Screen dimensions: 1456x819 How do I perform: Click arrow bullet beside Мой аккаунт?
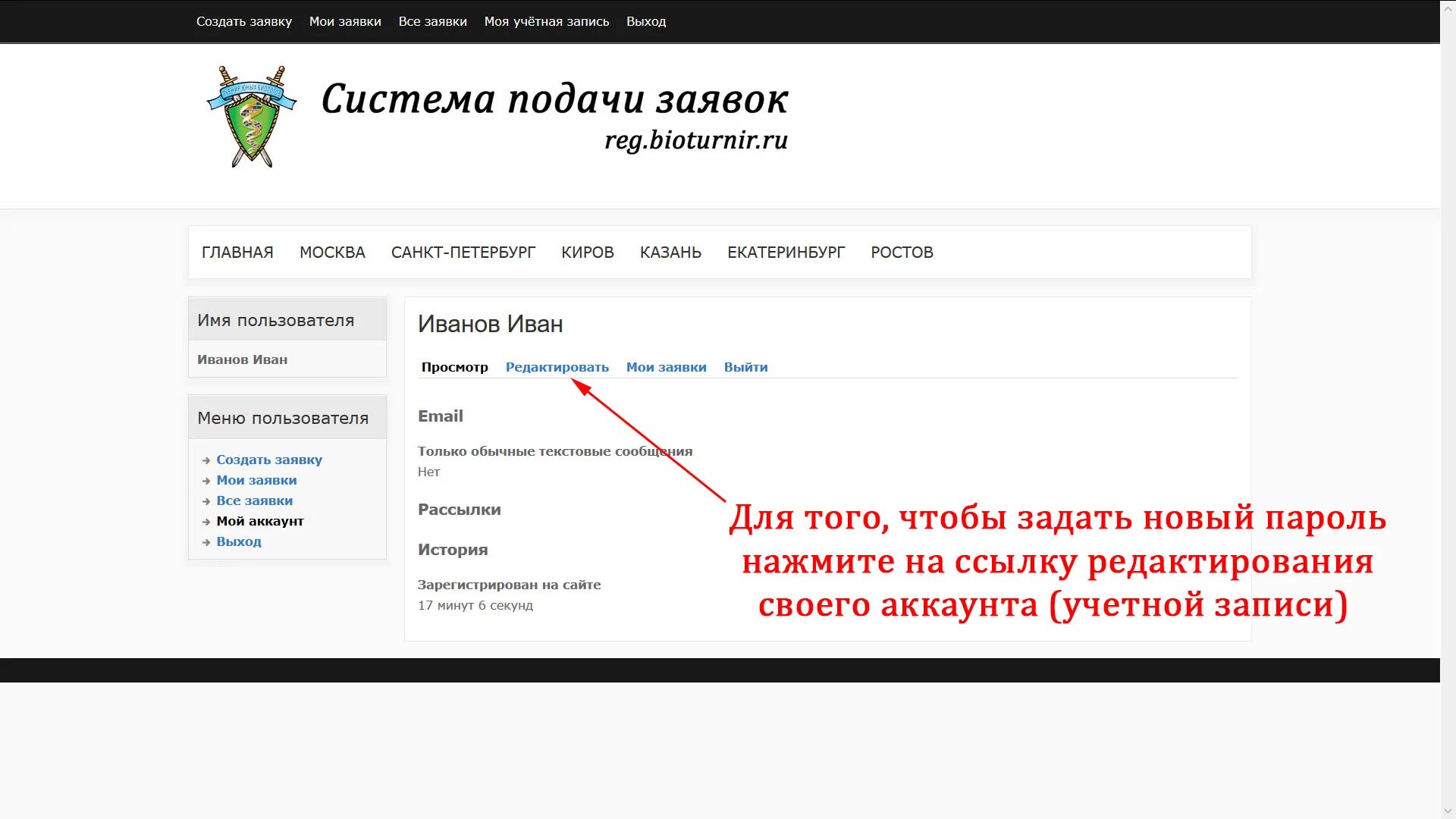click(206, 522)
